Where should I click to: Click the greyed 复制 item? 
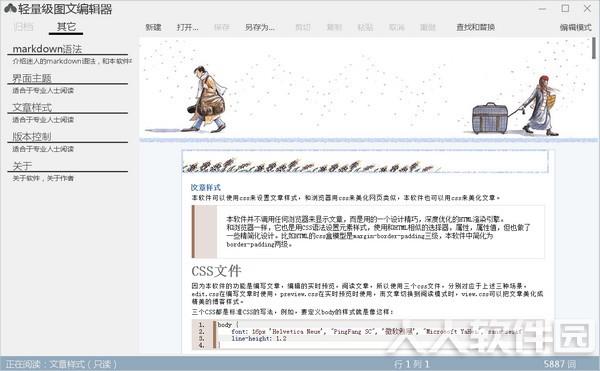click(x=334, y=27)
